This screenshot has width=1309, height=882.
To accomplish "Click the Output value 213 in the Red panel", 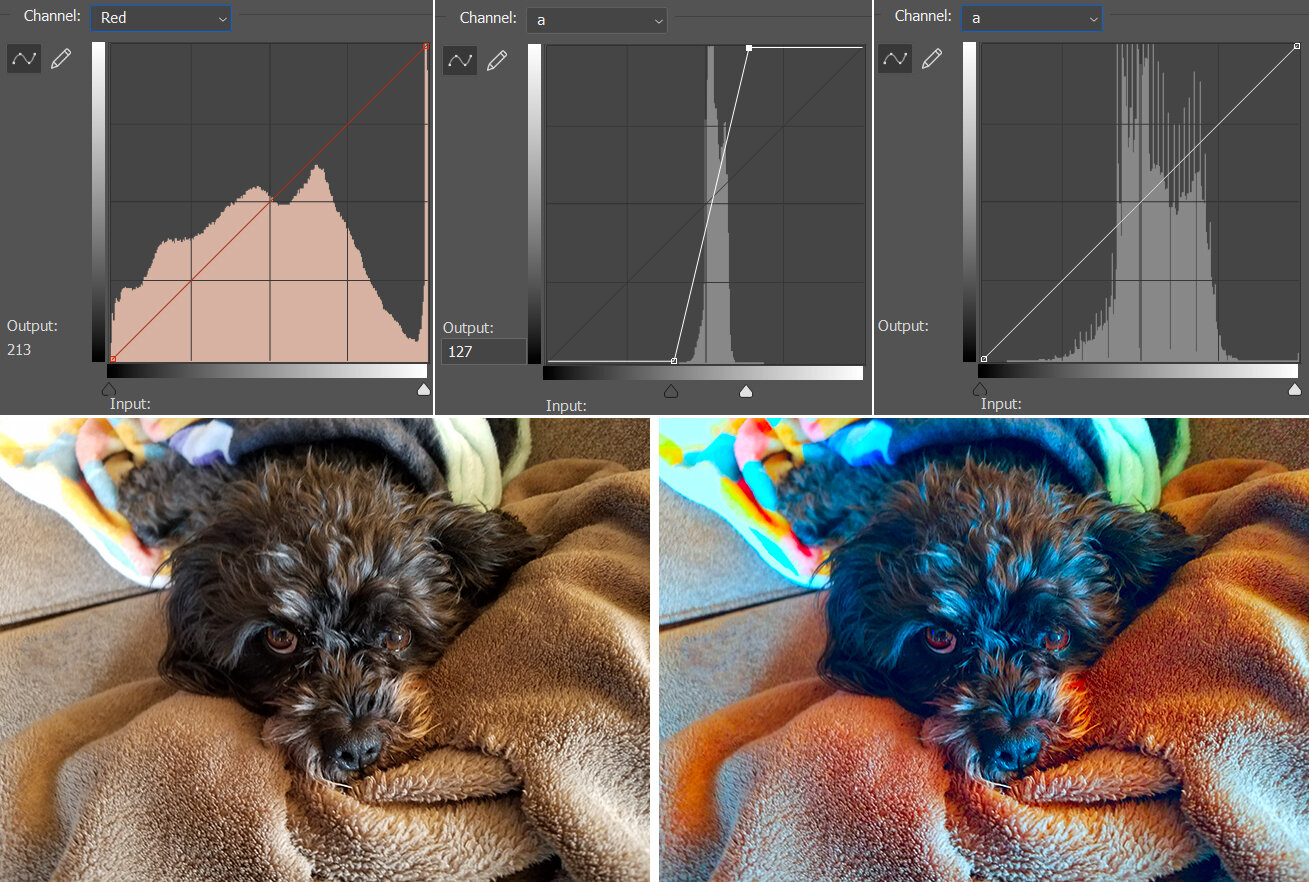I will pos(19,350).
